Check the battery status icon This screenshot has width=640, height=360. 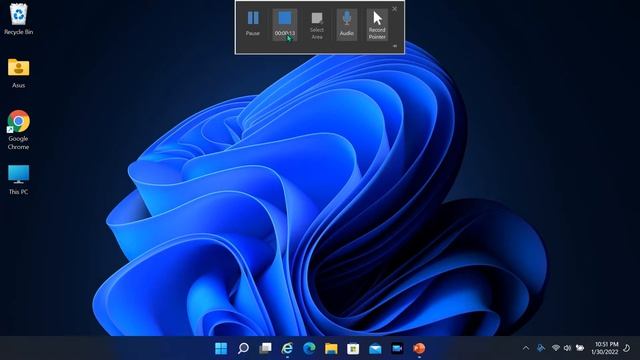pos(580,348)
